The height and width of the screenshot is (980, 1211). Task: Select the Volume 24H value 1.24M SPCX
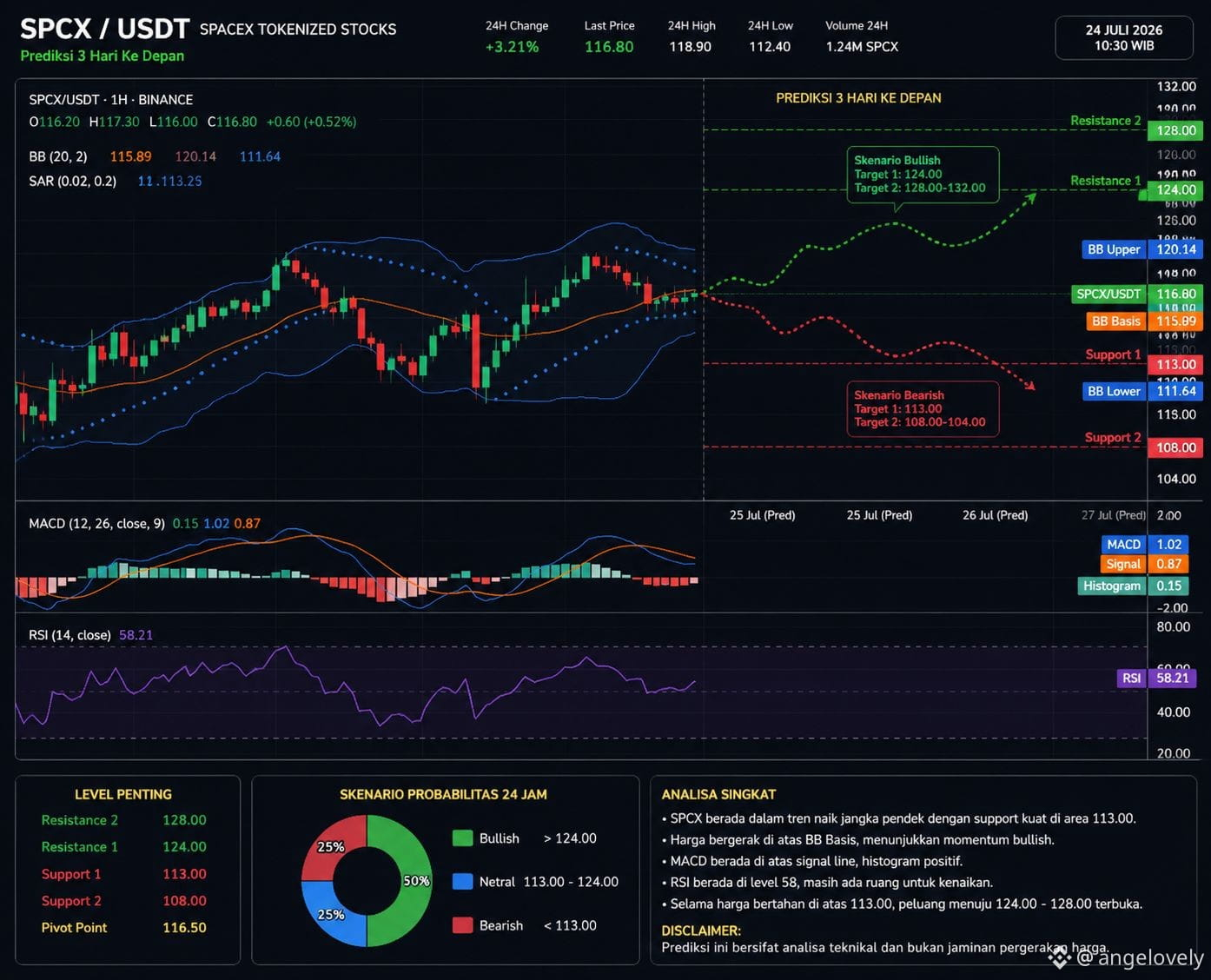coord(862,47)
